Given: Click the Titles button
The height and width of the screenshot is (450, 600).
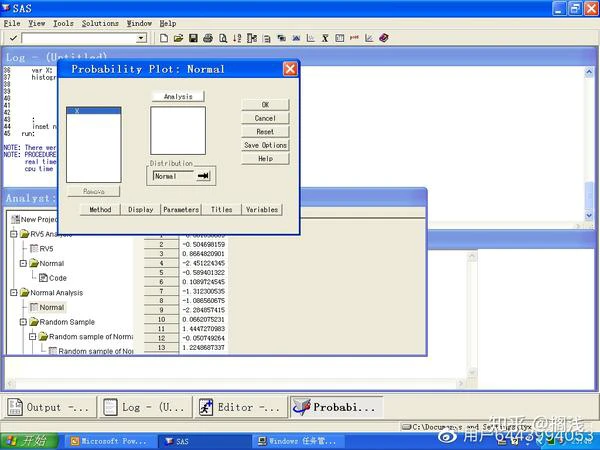Looking at the screenshot, I should (222, 209).
